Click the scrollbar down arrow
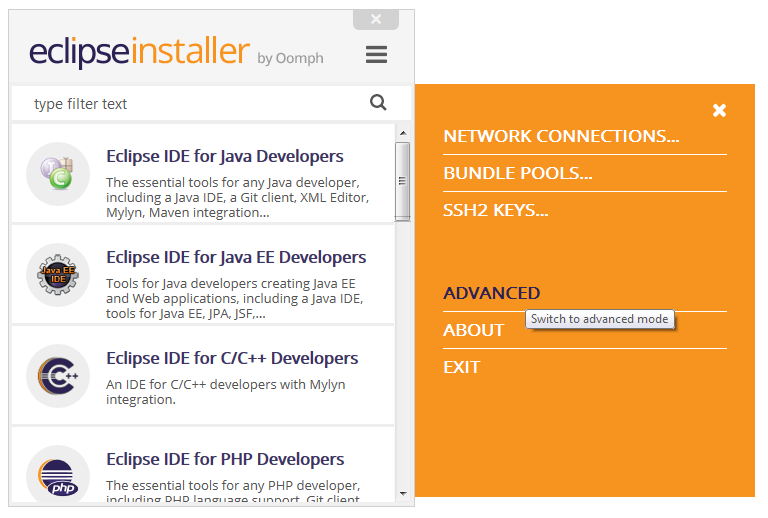This screenshot has height=518, width=768. point(403,494)
